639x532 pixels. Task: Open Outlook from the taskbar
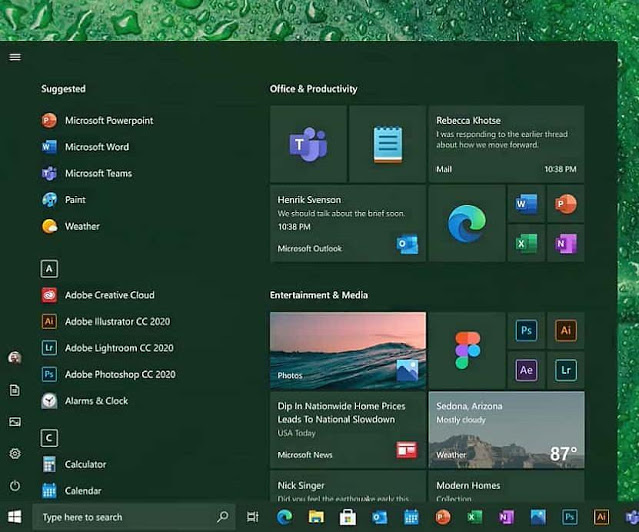point(379,517)
